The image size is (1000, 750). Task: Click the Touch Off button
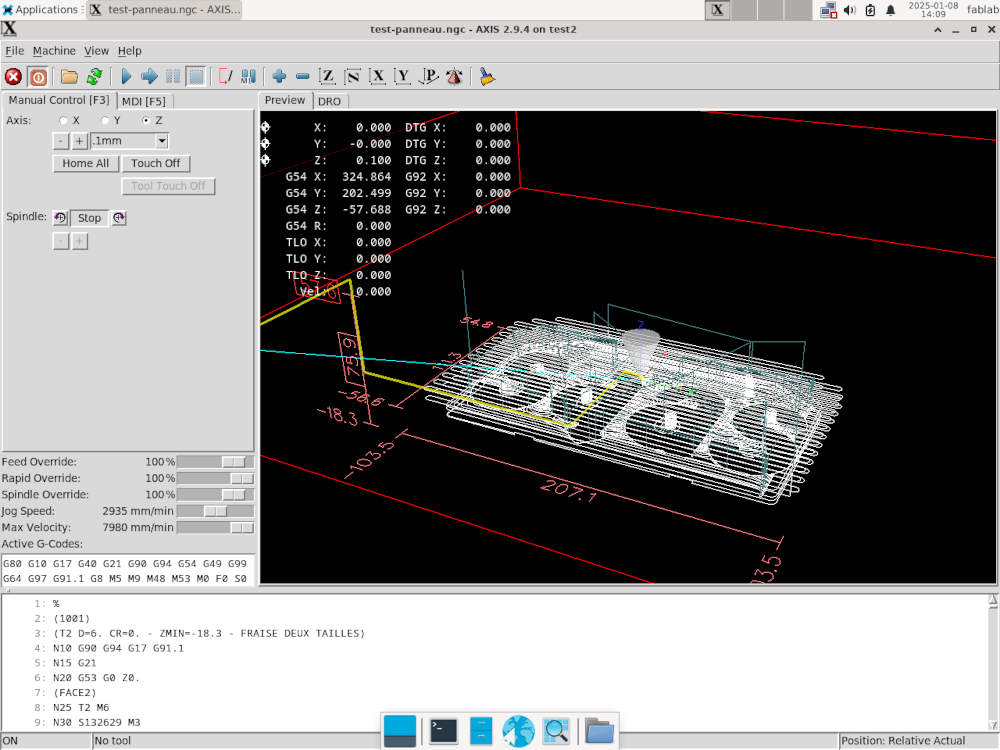point(156,163)
